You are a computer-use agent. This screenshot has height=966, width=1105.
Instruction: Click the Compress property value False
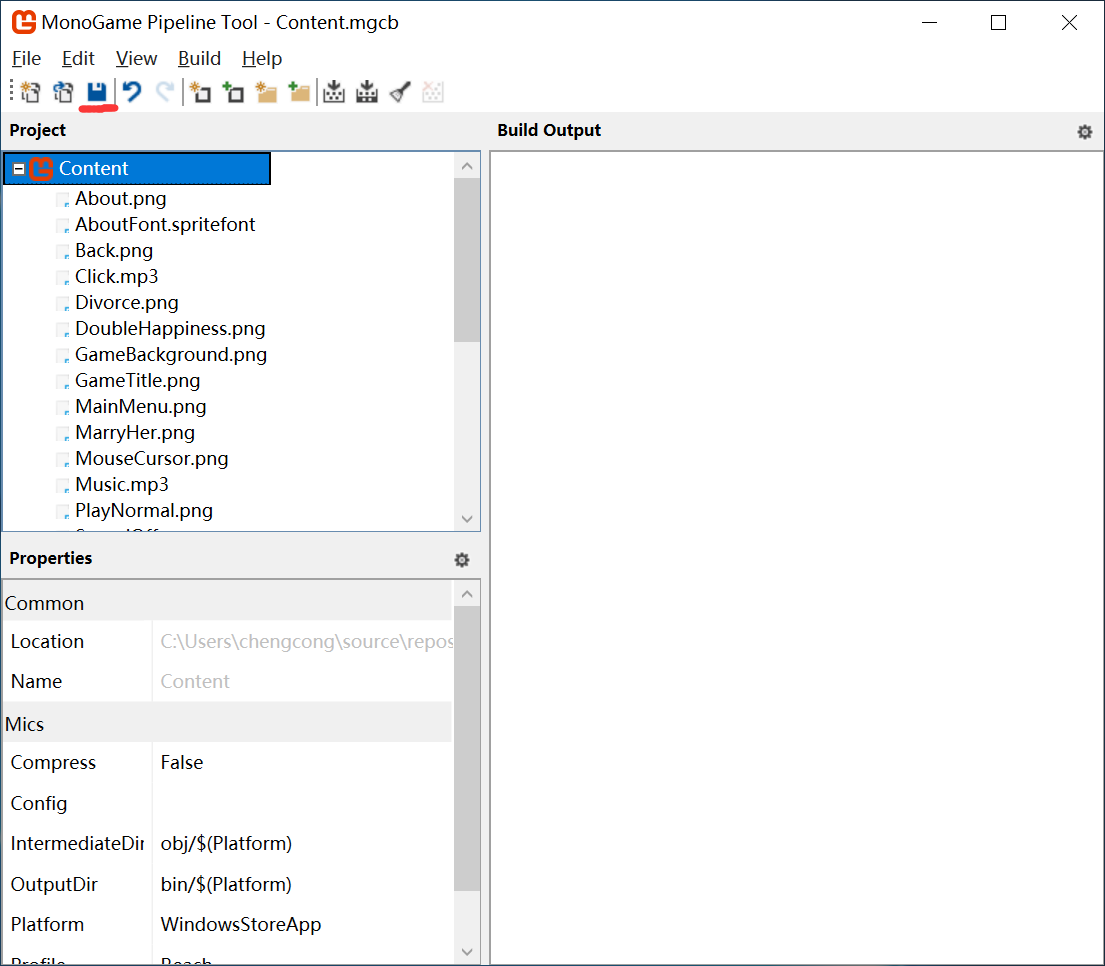182,763
